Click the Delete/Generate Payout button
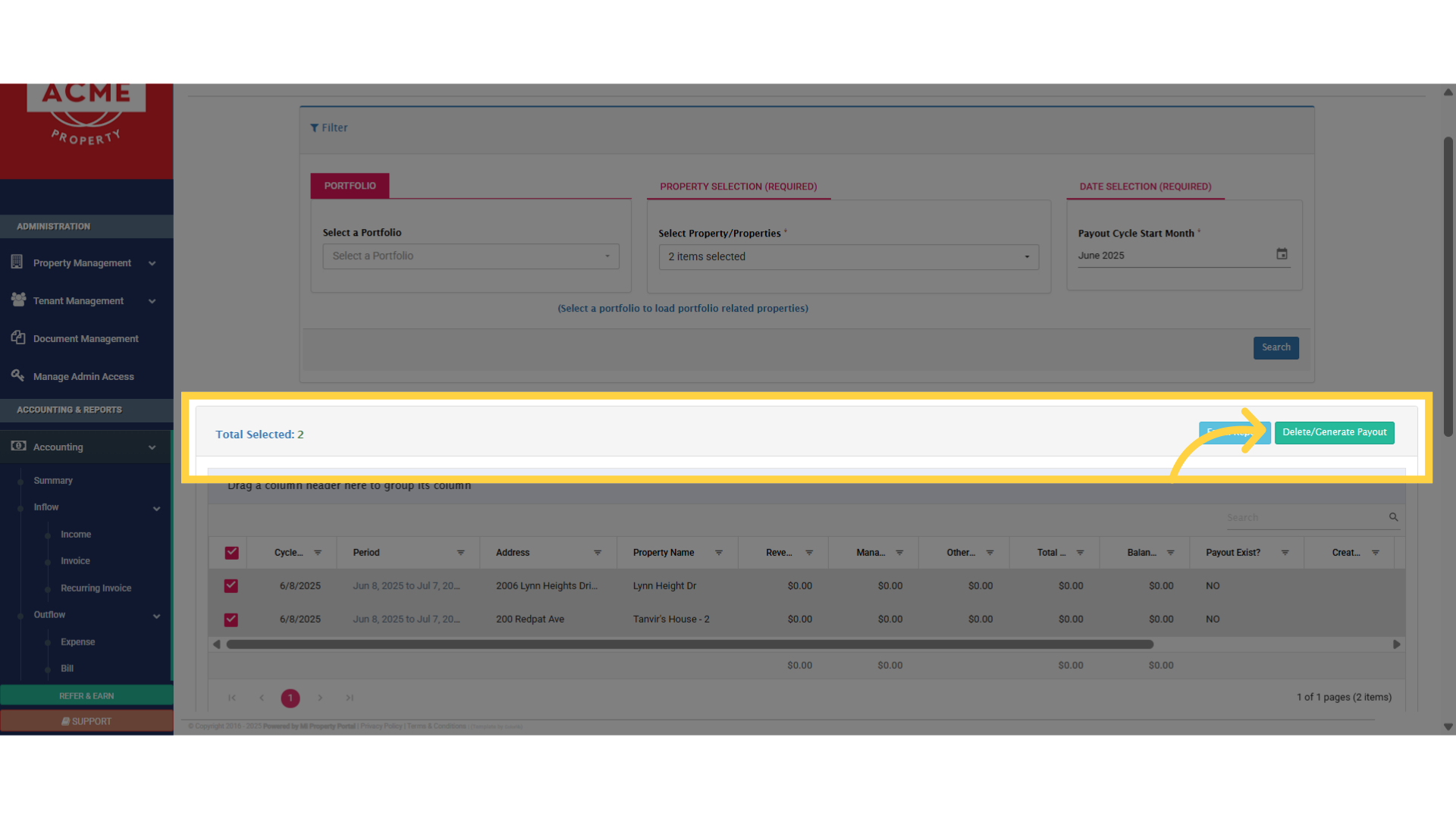Image resolution: width=1456 pixels, height=819 pixels. pyautogui.click(x=1334, y=432)
